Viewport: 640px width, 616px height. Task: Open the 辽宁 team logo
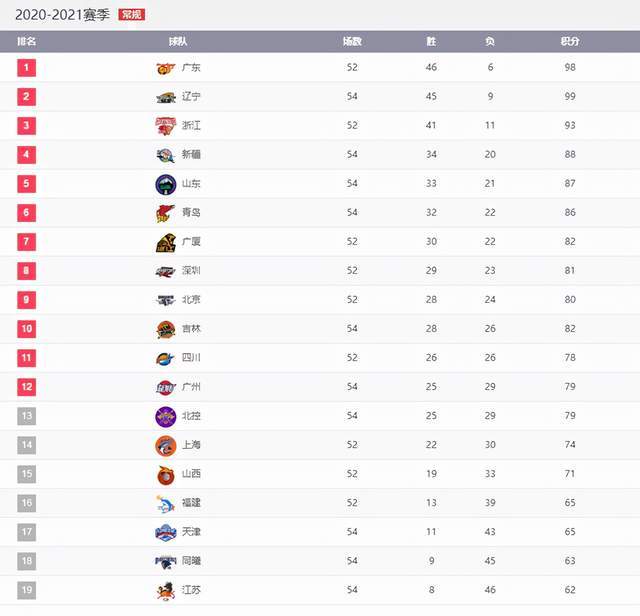tap(166, 97)
